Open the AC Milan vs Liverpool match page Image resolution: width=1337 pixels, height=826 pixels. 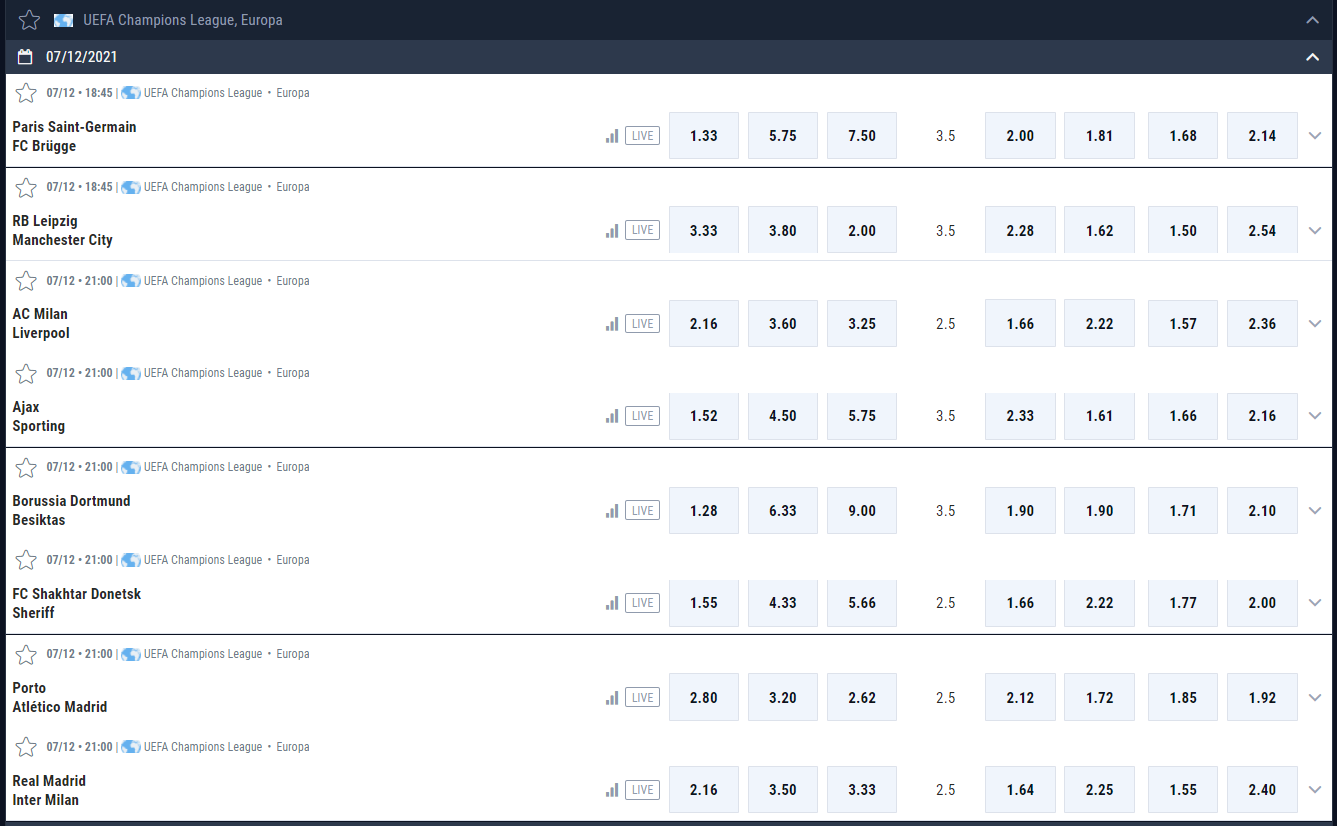click(41, 323)
